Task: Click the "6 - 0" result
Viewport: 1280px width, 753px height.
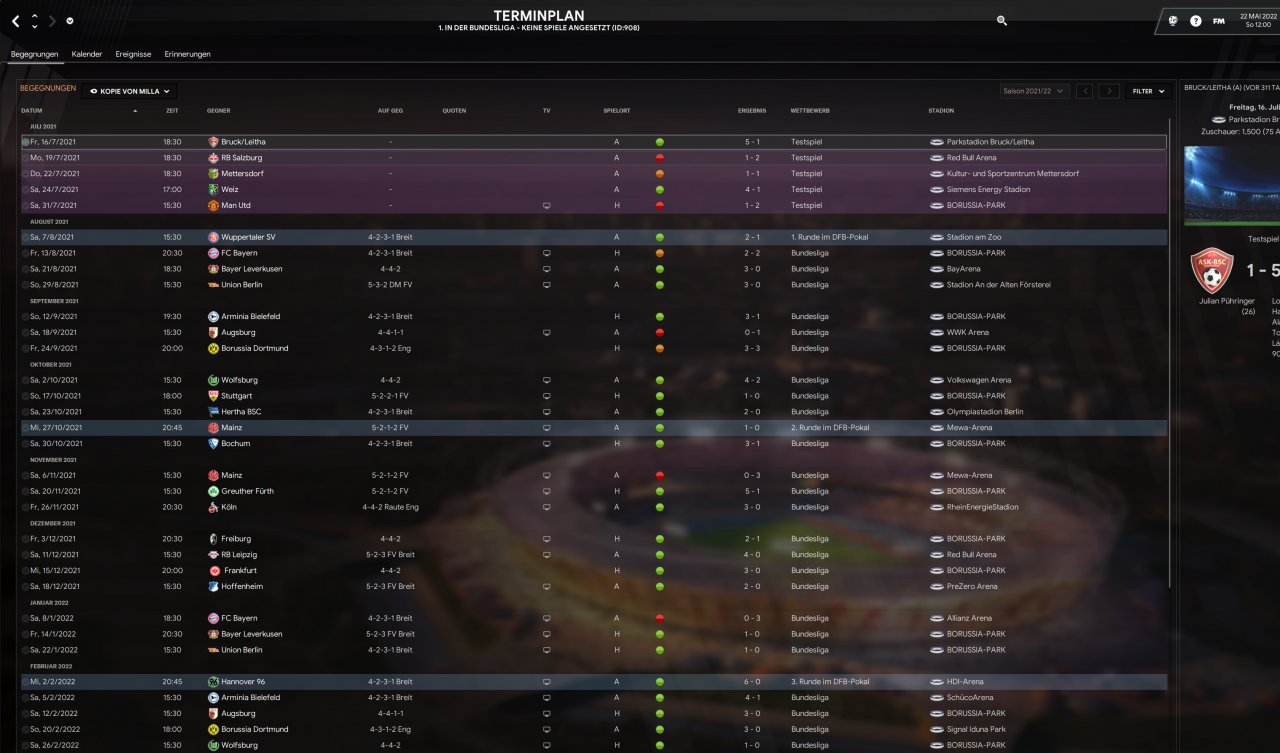Action: click(x=752, y=682)
